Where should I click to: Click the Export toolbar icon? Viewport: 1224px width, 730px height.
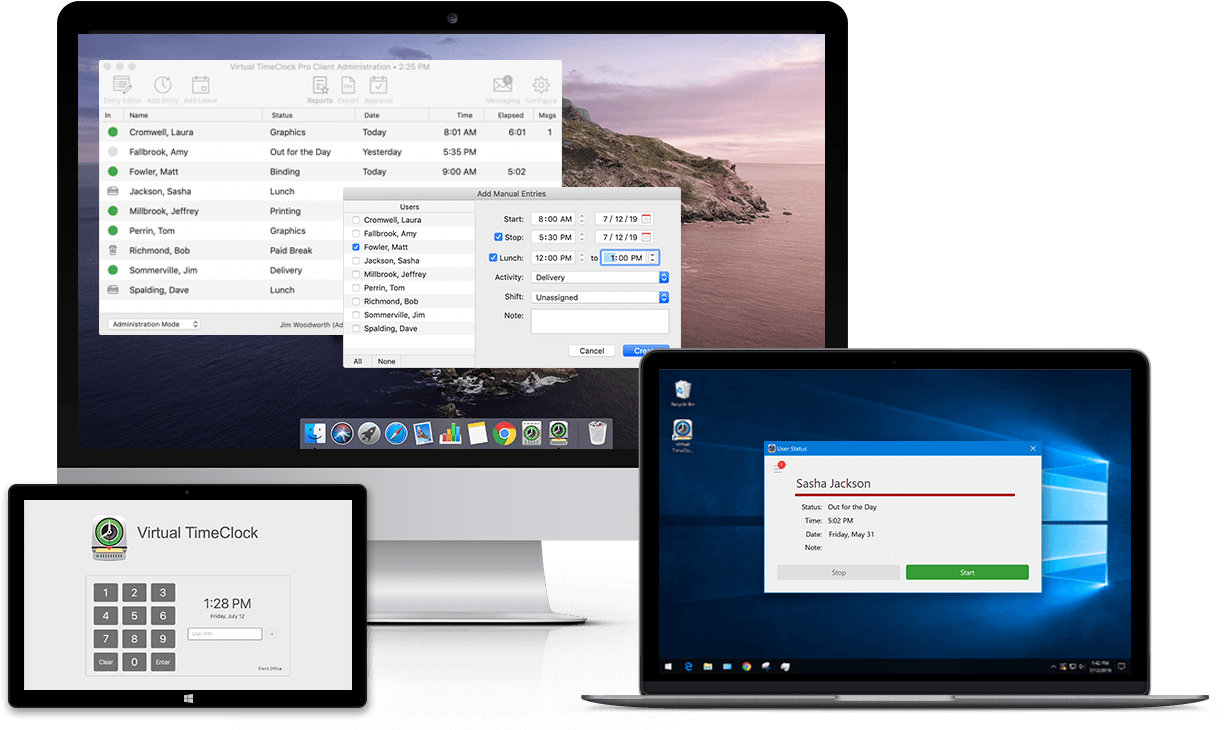coord(348,87)
